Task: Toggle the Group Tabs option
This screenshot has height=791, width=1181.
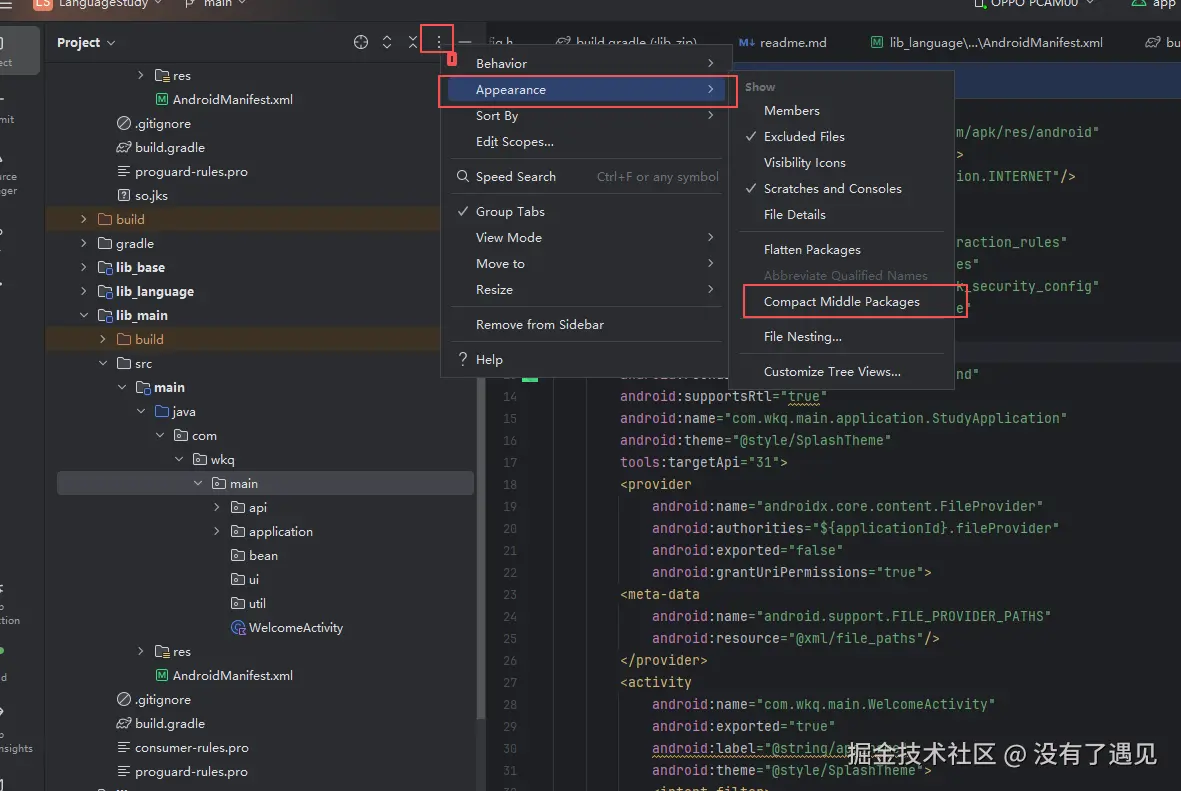Action: coord(510,212)
